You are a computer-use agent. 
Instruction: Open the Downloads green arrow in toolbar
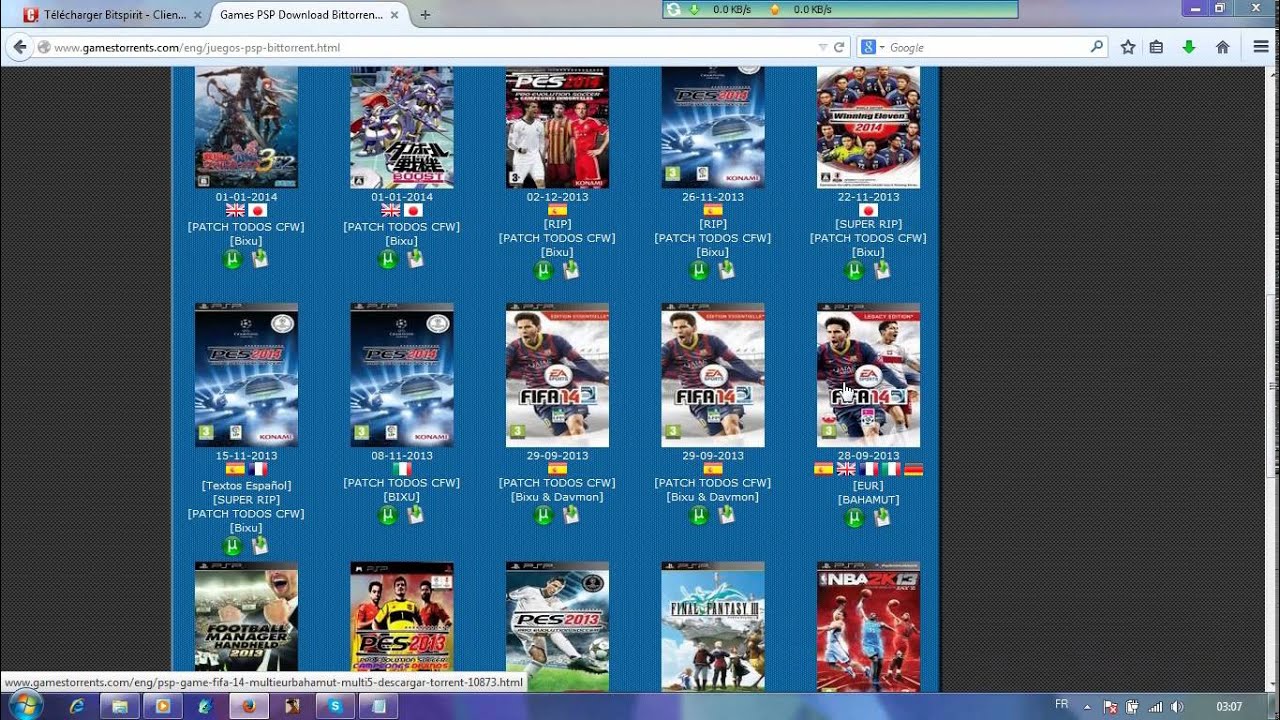[1189, 47]
